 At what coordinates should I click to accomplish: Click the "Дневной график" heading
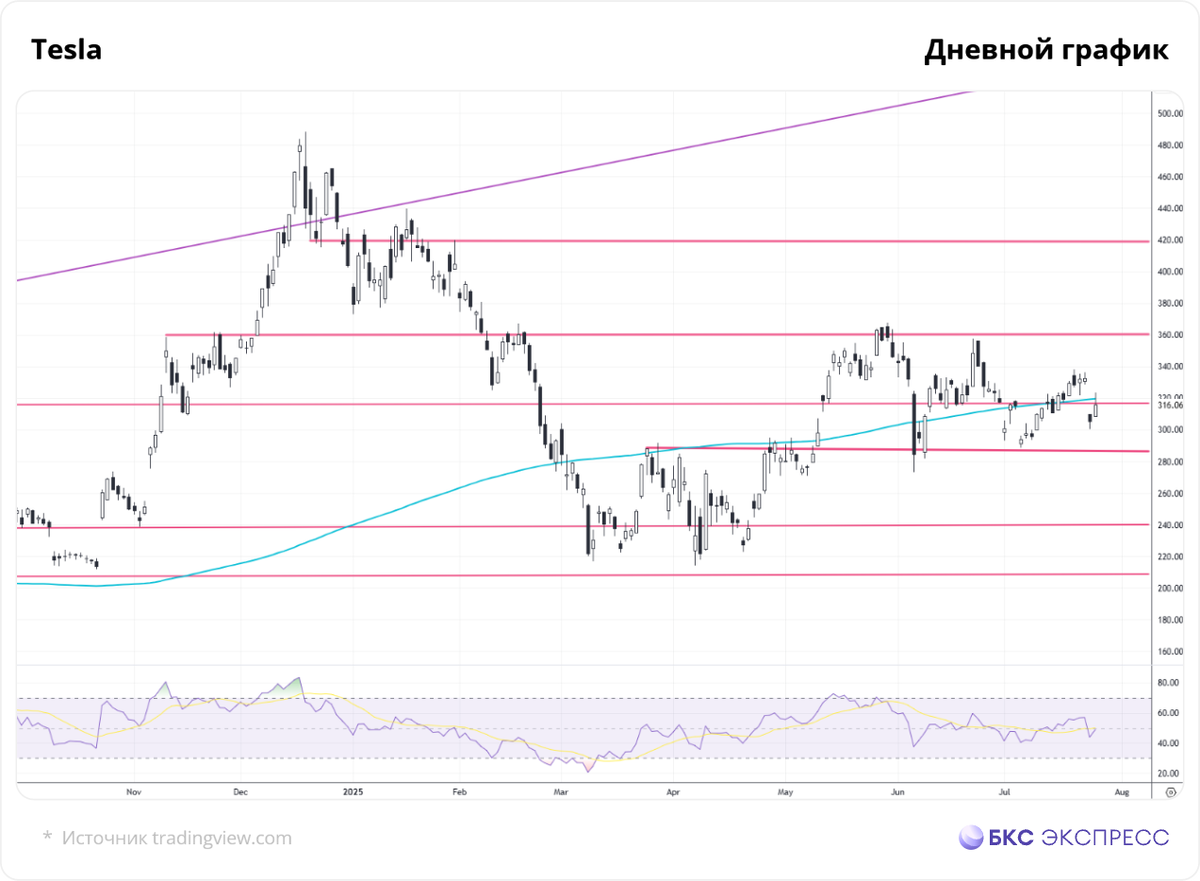tap(1046, 51)
